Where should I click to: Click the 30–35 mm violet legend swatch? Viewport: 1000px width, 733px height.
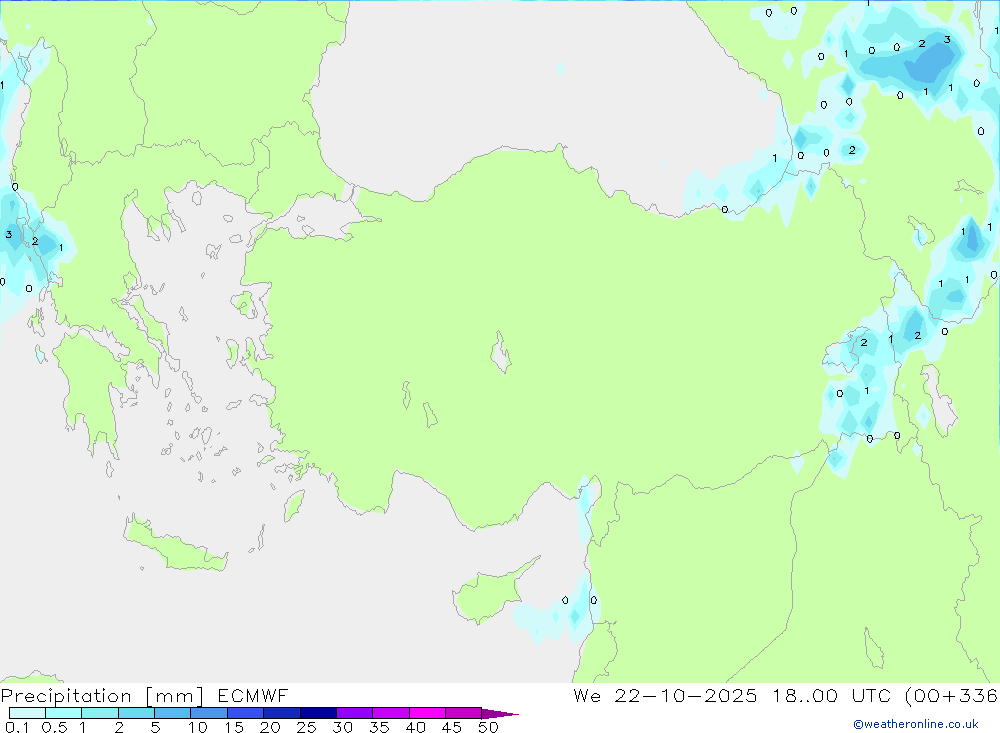pyautogui.click(x=355, y=713)
